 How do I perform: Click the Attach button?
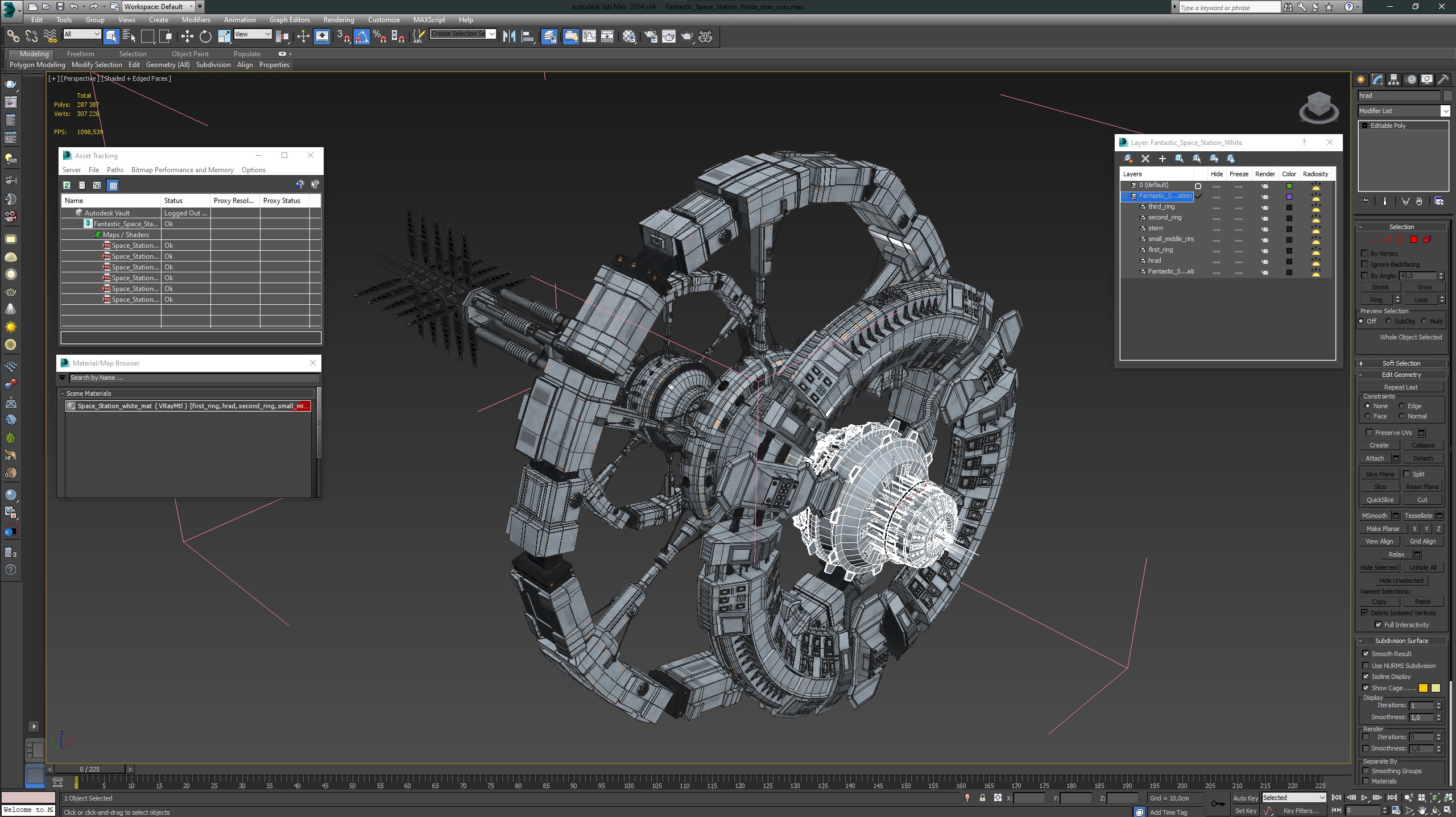(x=1375, y=458)
